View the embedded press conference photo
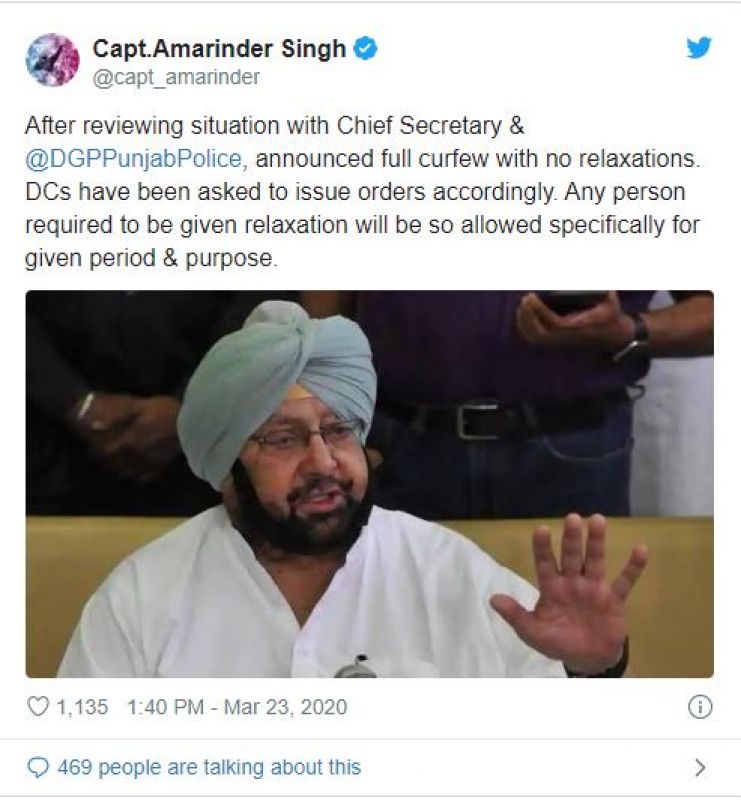741x800 pixels. click(369, 484)
